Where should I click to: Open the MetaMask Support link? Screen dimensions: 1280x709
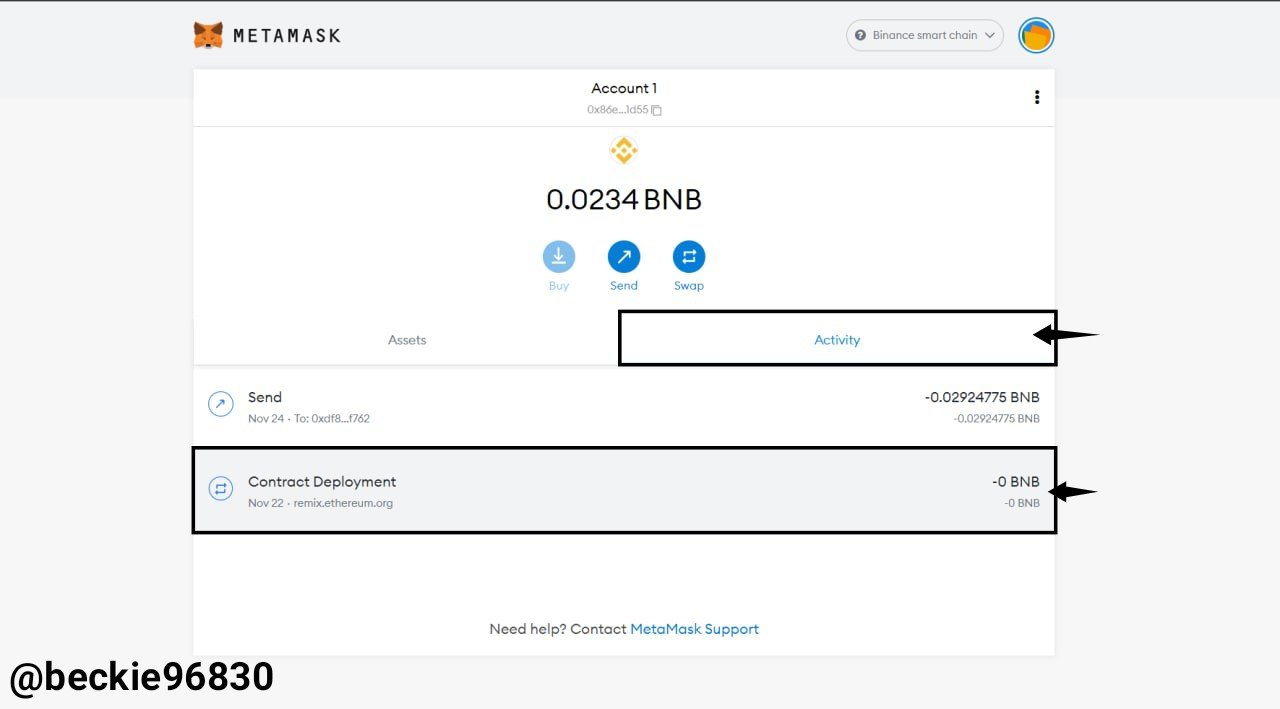(694, 629)
